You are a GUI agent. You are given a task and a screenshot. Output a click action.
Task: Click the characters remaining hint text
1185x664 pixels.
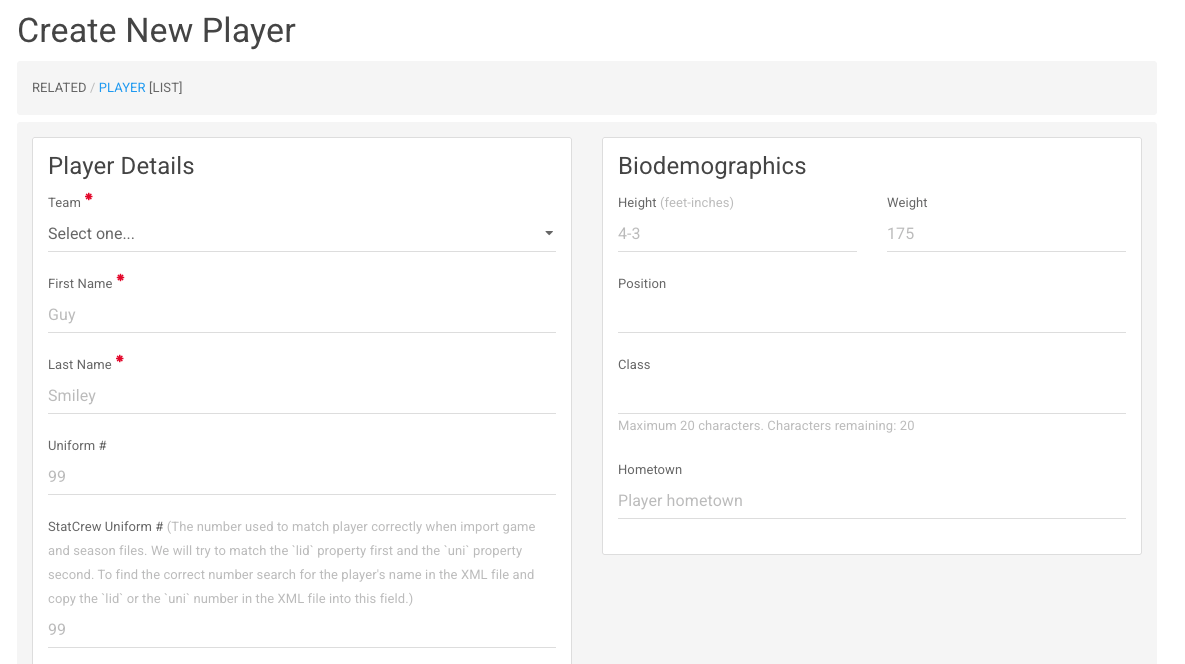tap(766, 426)
